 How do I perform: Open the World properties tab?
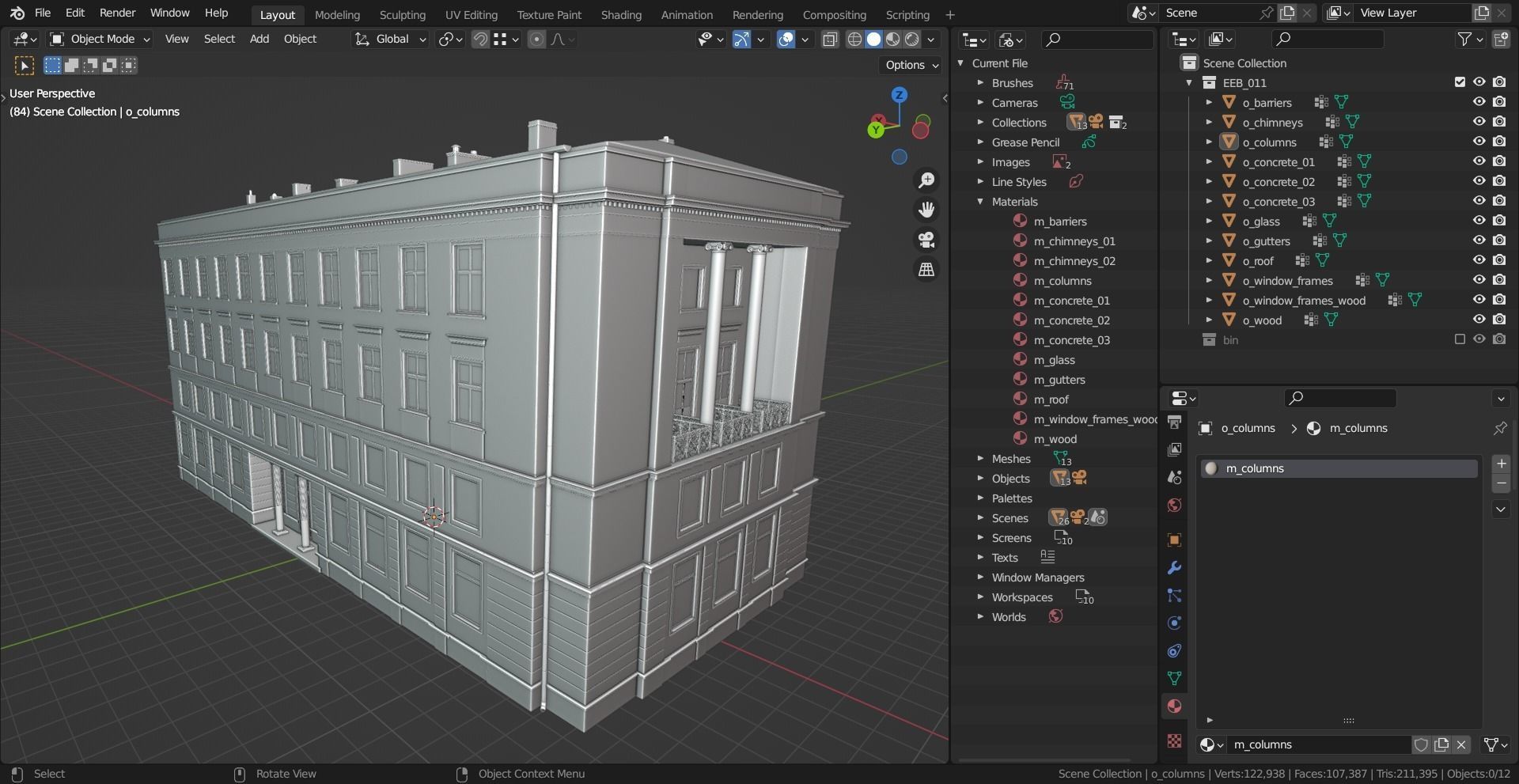[1174, 505]
